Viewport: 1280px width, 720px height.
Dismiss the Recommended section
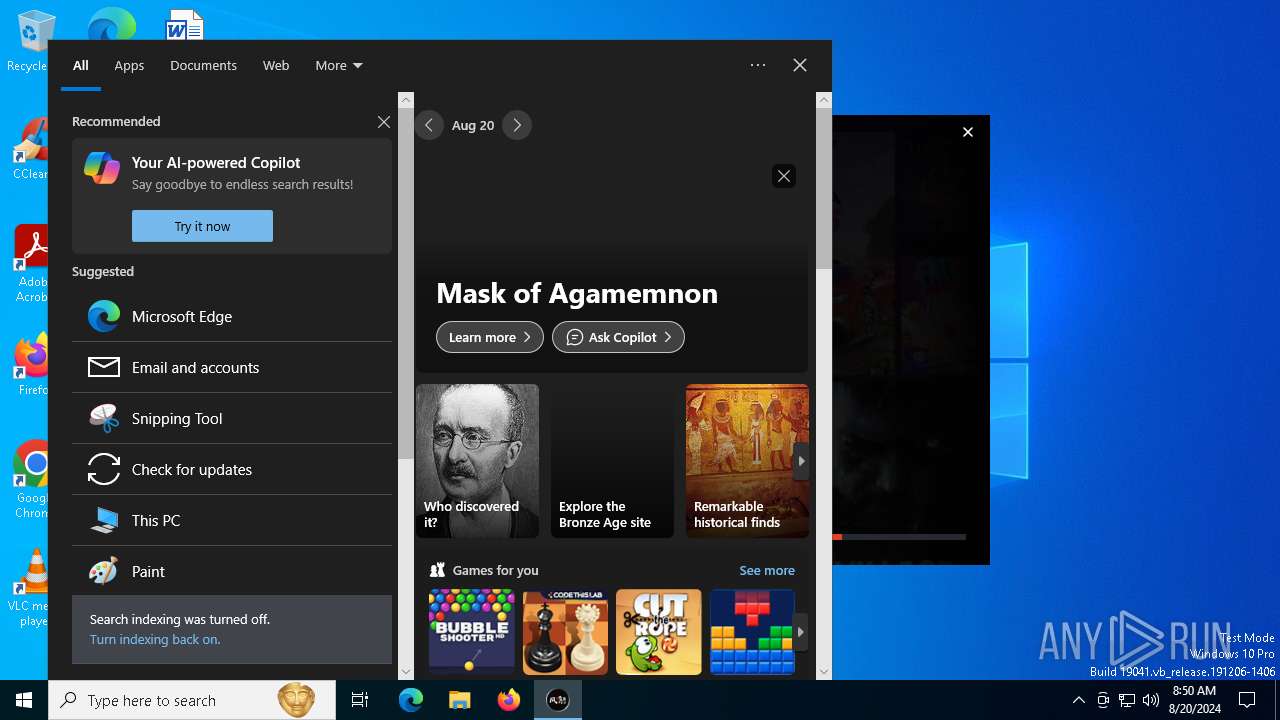pyautogui.click(x=384, y=122)
